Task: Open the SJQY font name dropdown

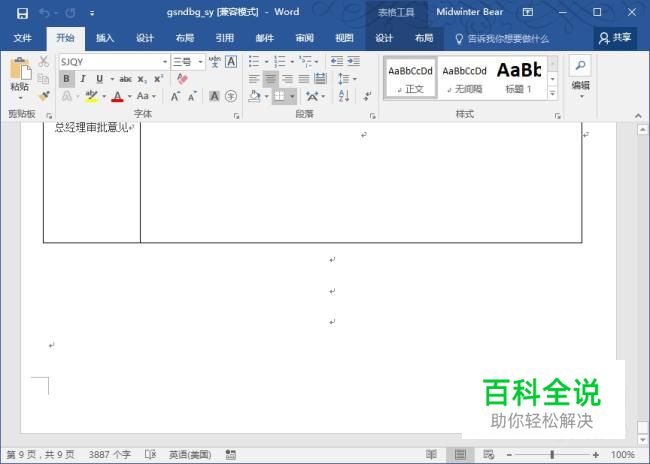Action: coord(165,62)
